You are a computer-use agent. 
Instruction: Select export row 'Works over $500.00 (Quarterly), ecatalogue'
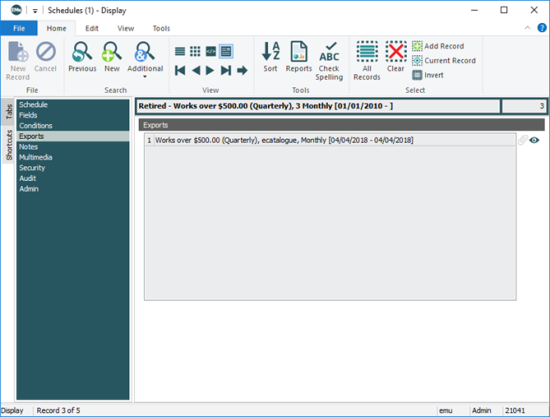click(x=330, y=140)
